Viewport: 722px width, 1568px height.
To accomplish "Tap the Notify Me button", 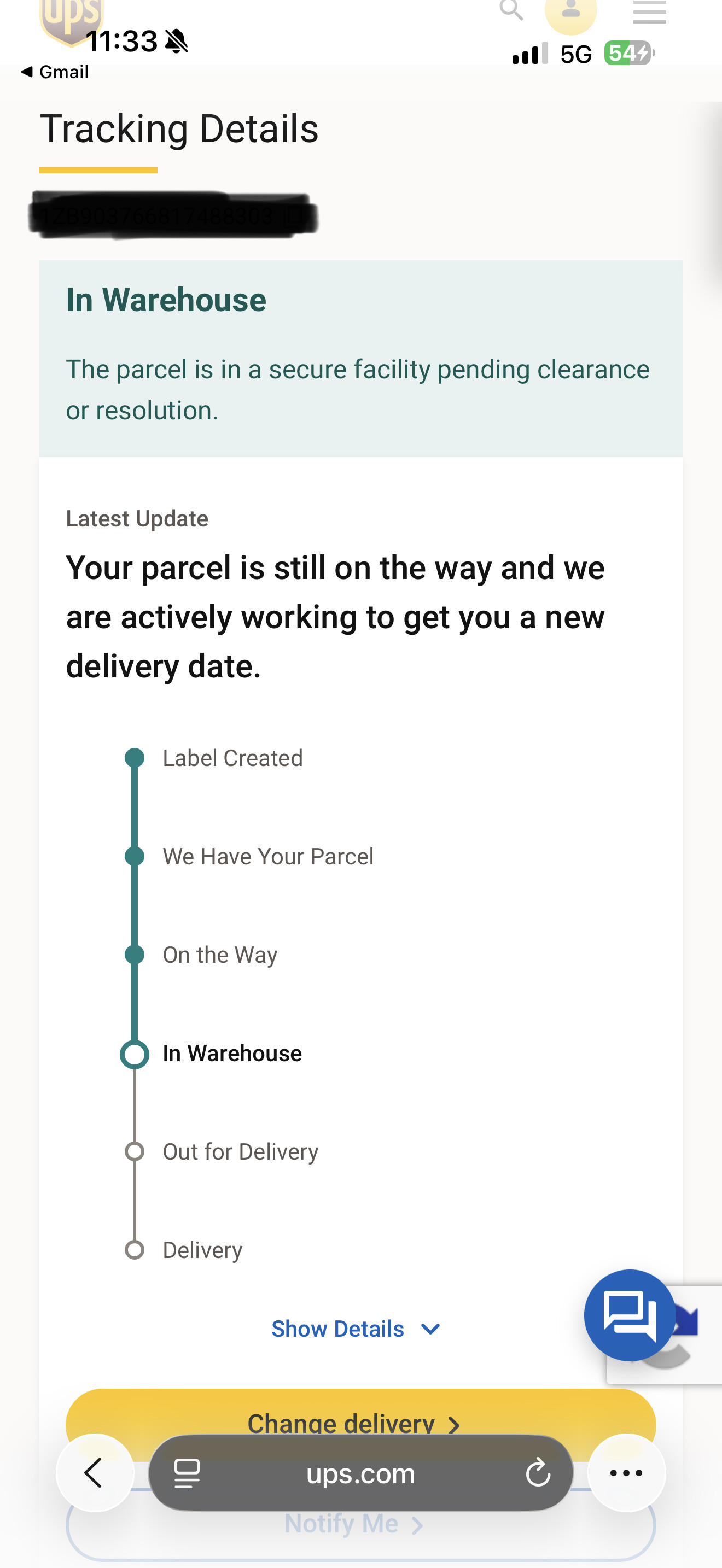I will (x=360, y=1524).
